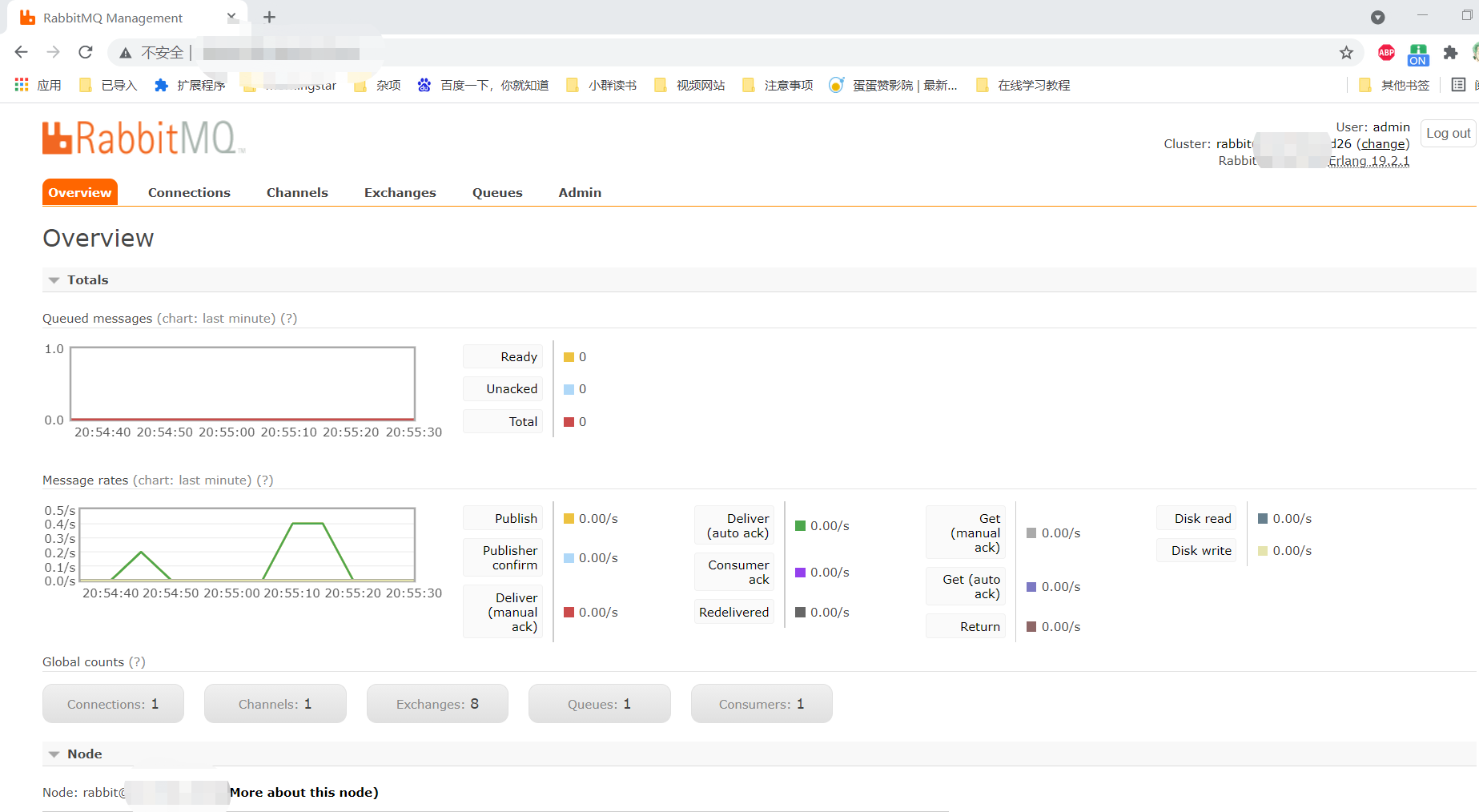Open Message rates help question mark
1479x812 pixels.
265,480
